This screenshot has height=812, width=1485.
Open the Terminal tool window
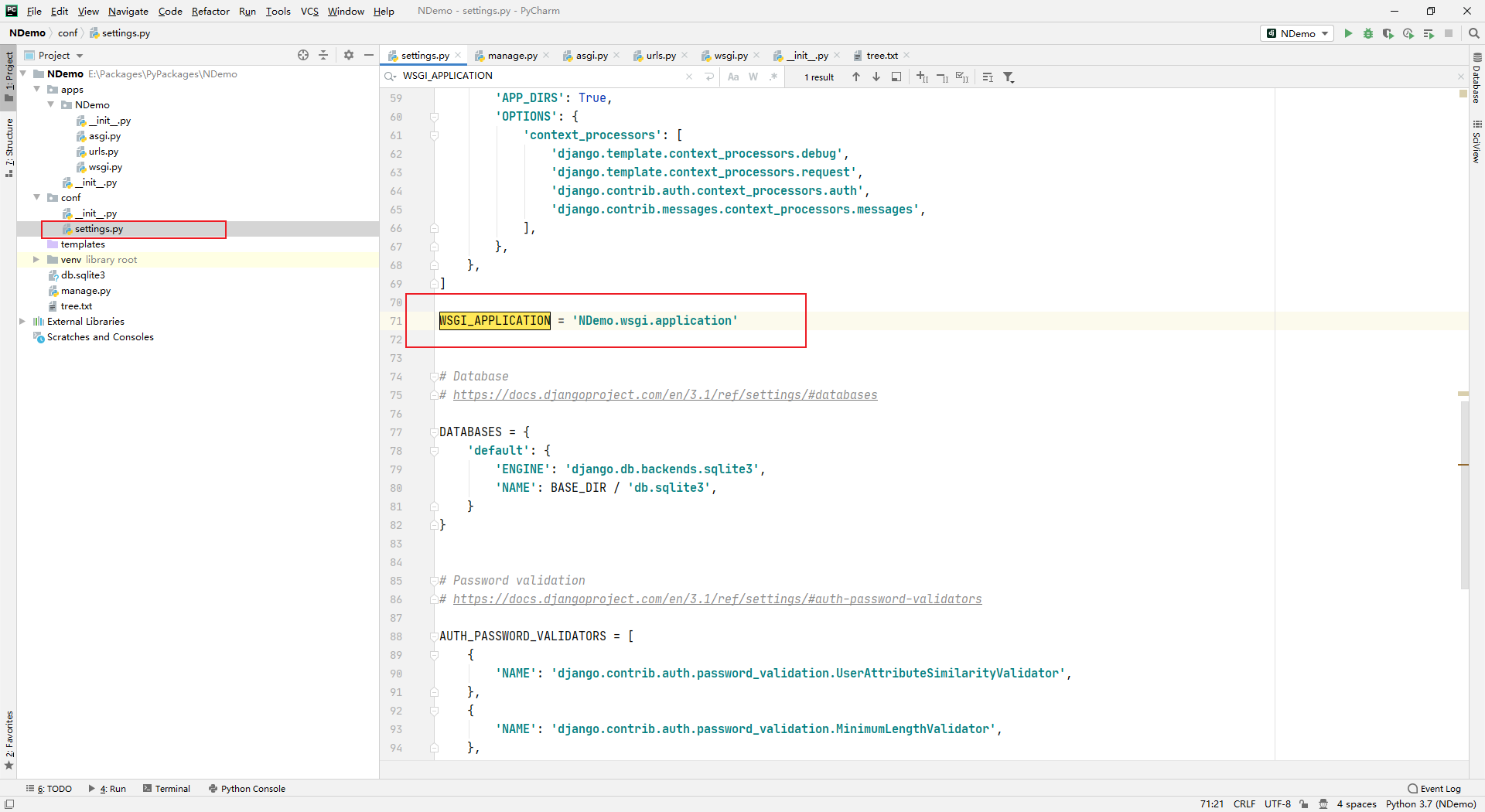[166, 789]
